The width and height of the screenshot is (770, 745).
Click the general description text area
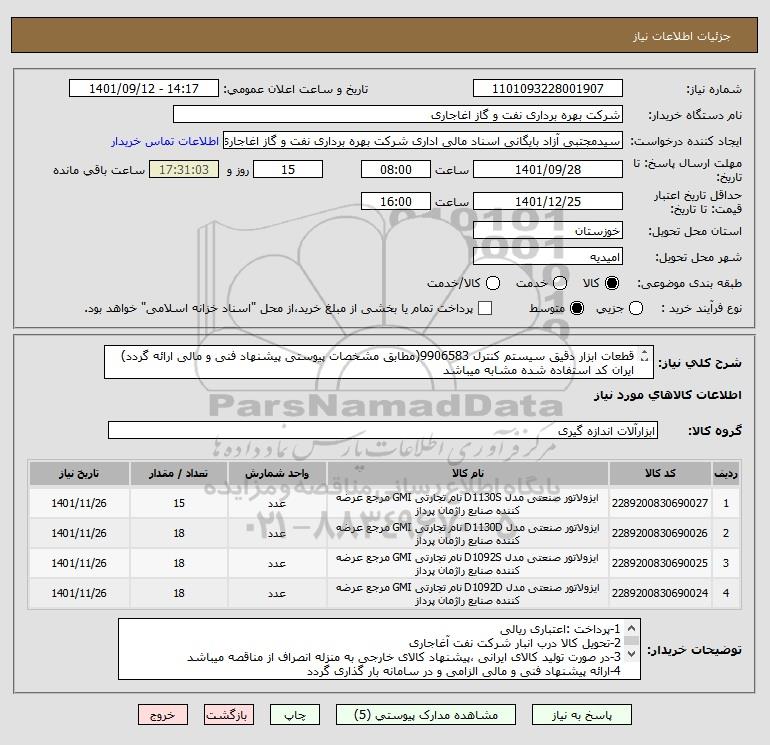tap(379, 362)
